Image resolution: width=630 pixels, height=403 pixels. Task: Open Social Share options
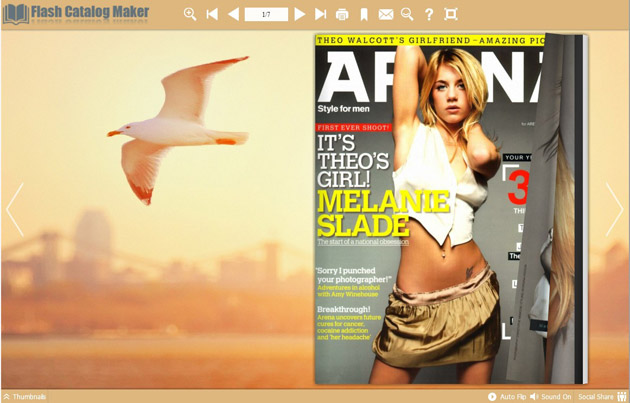596,397
